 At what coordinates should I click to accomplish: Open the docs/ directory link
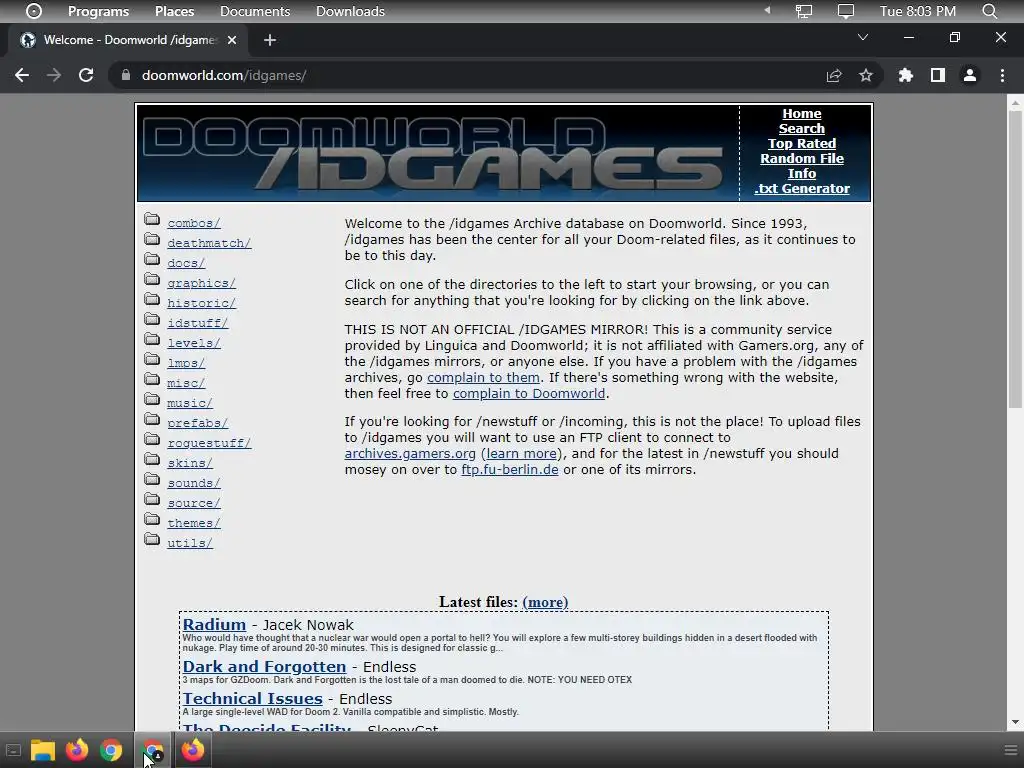tap(186, 263)
